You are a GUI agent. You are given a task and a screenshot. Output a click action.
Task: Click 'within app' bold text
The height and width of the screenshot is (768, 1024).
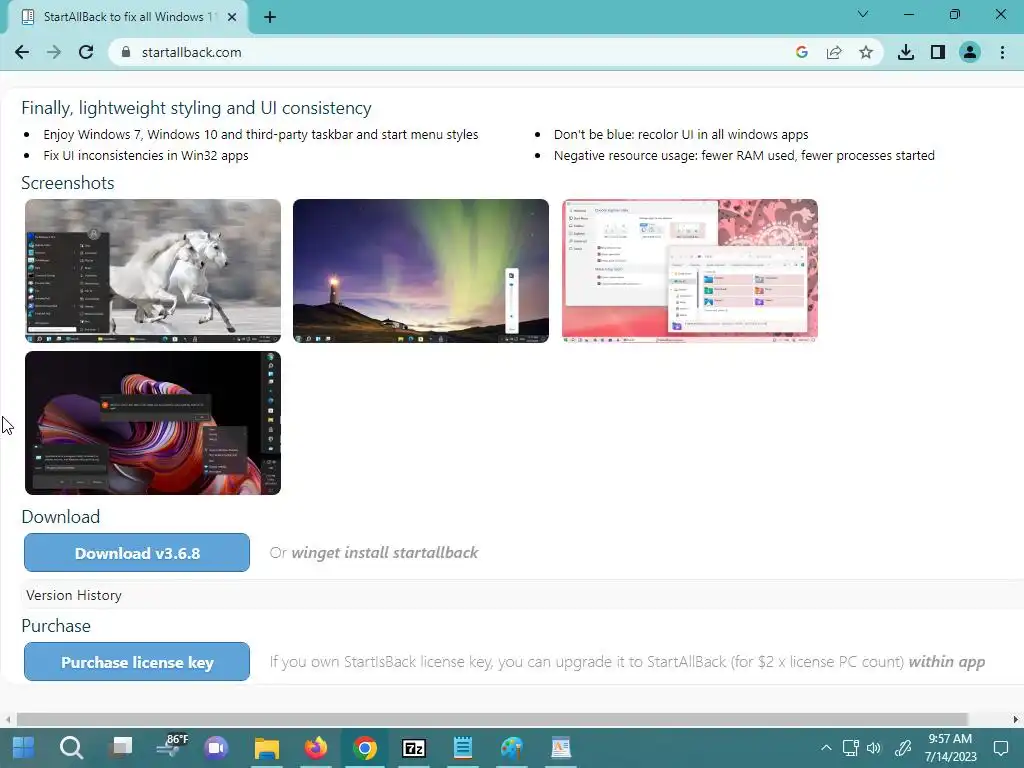point(947,662)
